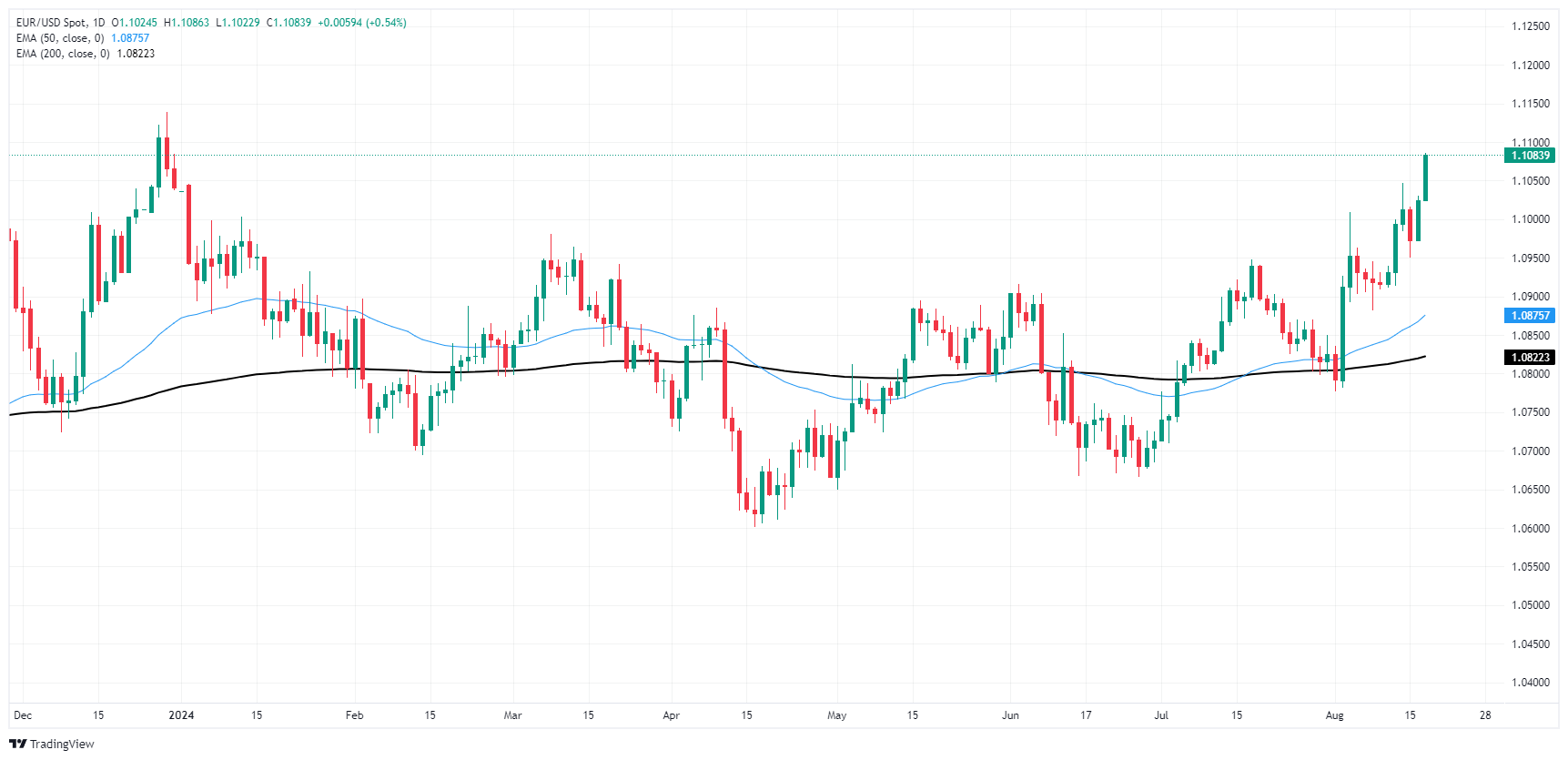Click the 28 date label on the time axis
The width and height of the screenshot is (1568, 760).
[1485, 715]
